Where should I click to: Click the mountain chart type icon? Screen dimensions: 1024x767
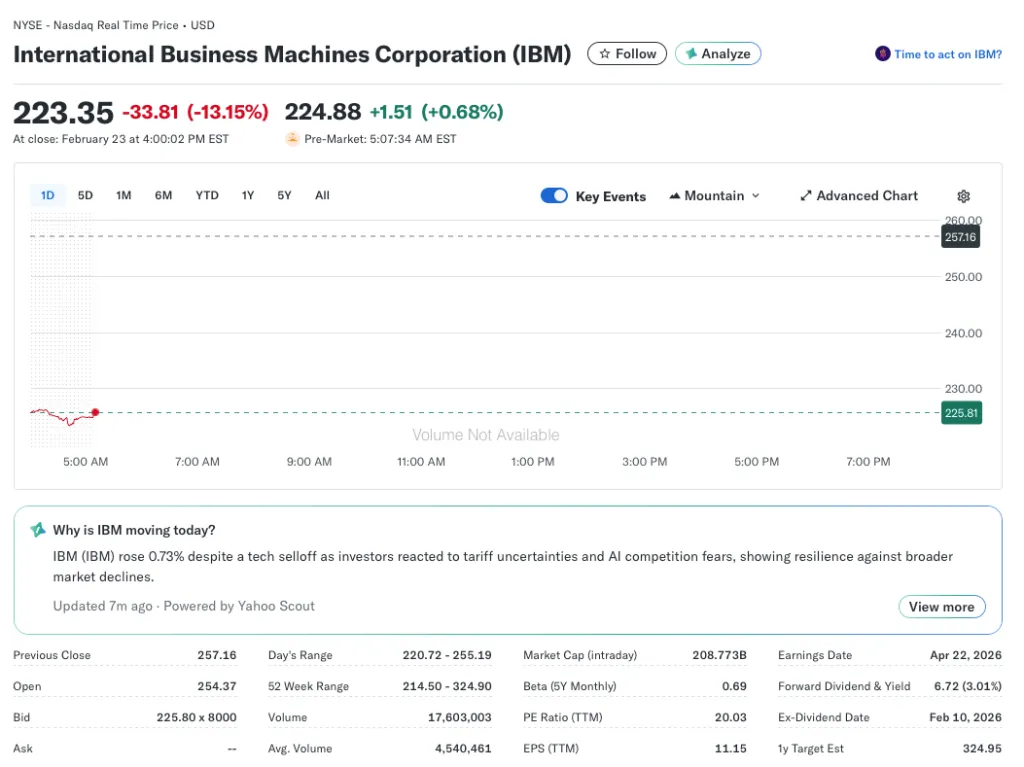[x=675, y=196]
